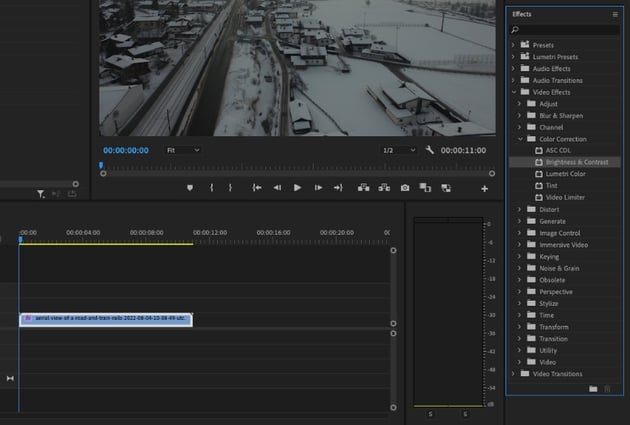Create a new custom bin in Effects
This screenshot has width=630, height=425.
(x=593, y=388)
